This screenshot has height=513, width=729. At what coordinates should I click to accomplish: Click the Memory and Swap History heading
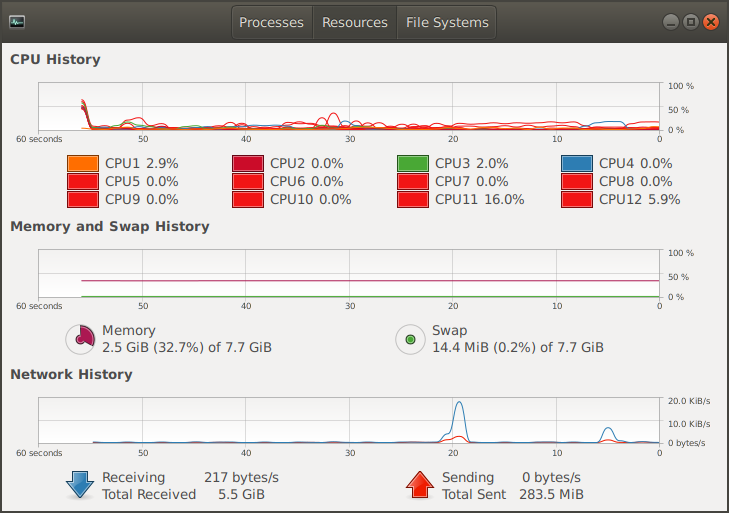click(x=110, y=227)
